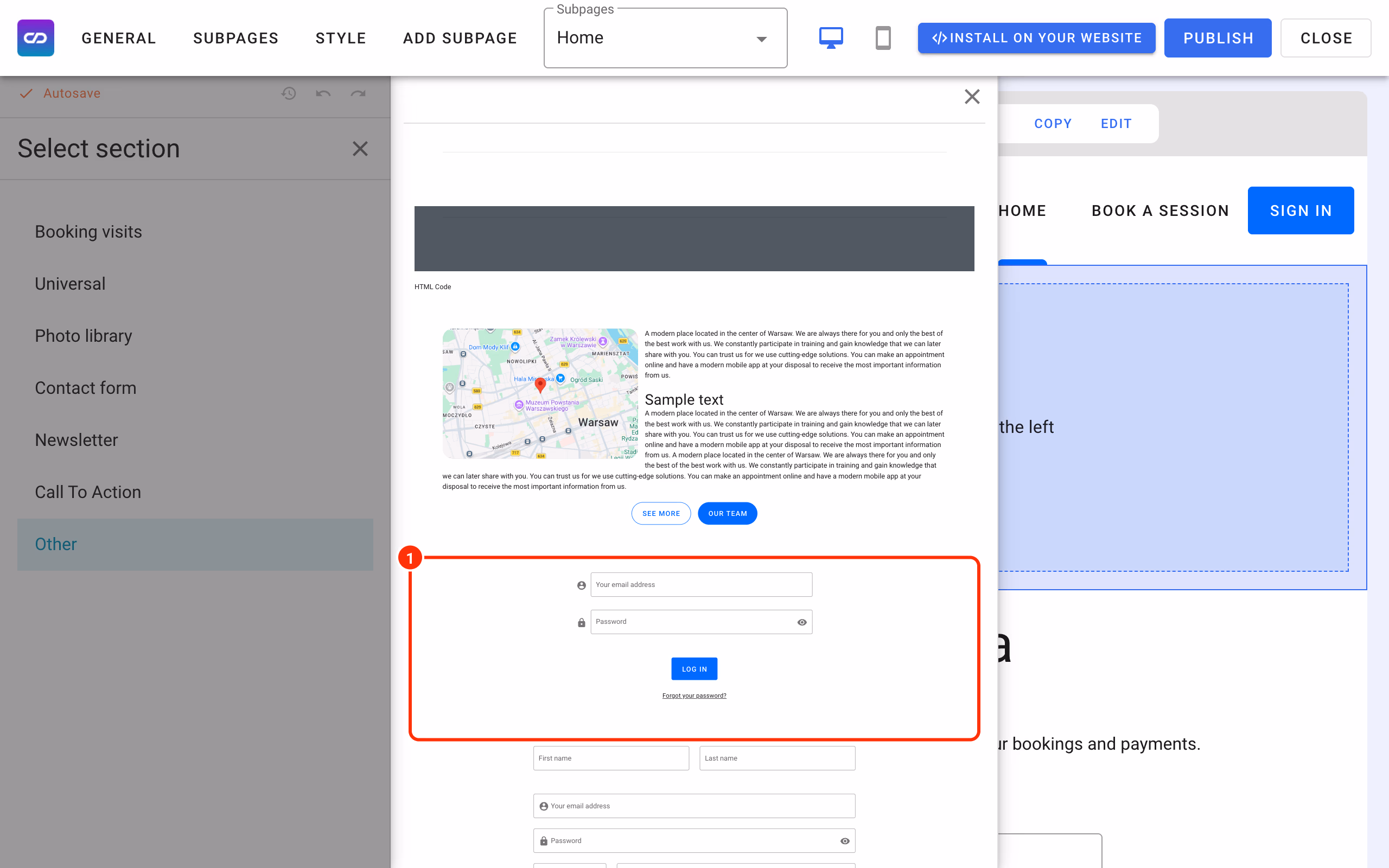Screen dimensions: 1389x868
Task: Click the Last name field
Action: 777,758
